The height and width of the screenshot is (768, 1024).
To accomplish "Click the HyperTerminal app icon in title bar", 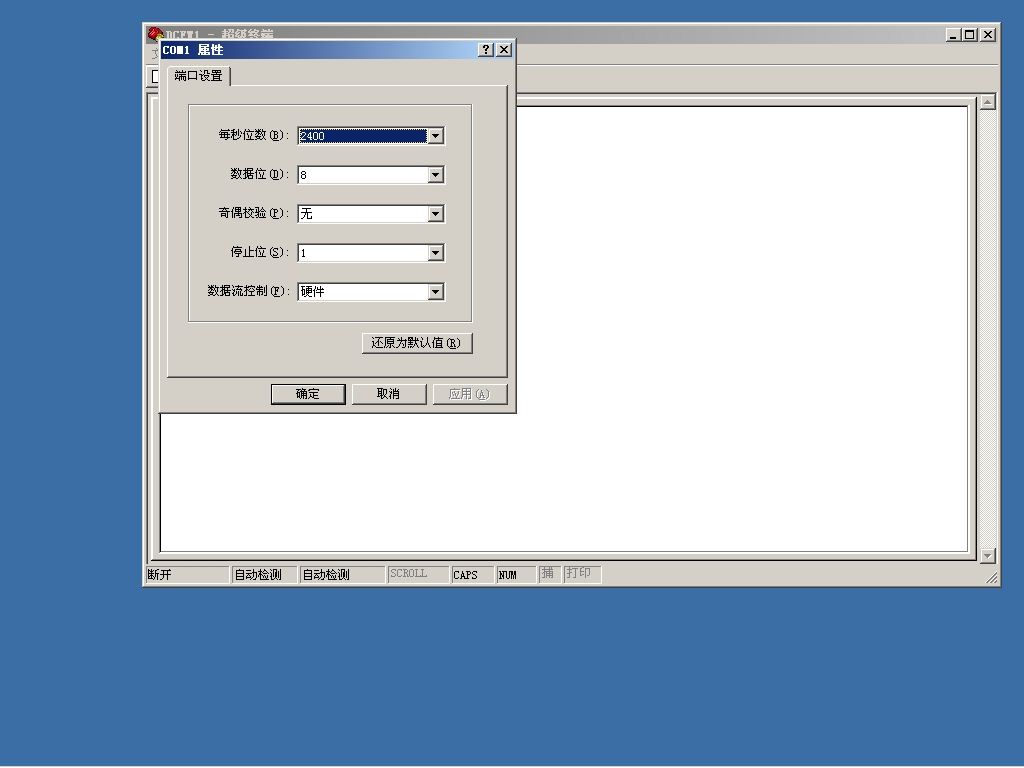I will pyautogui.click(x=155, y=33).
